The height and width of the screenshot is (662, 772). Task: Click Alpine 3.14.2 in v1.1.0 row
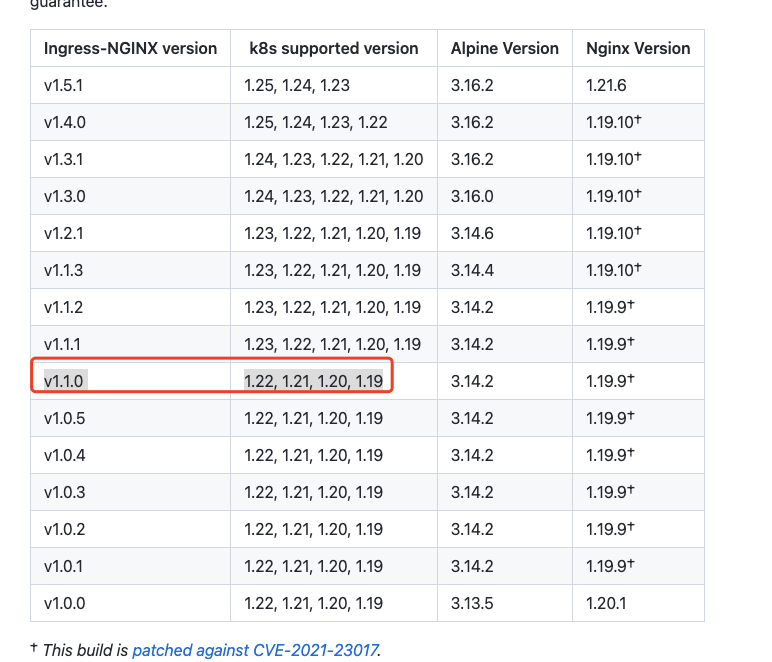(x=505, y=381)
